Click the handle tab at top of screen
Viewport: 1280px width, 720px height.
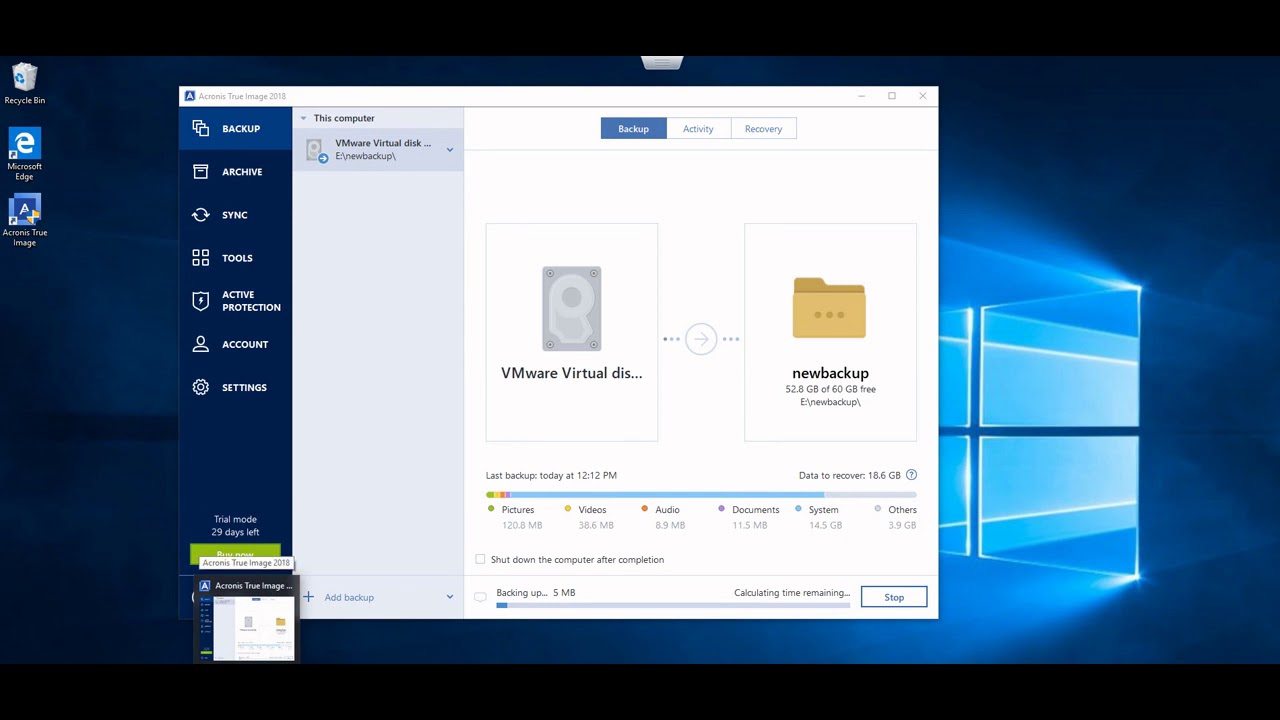pos(661,62)
